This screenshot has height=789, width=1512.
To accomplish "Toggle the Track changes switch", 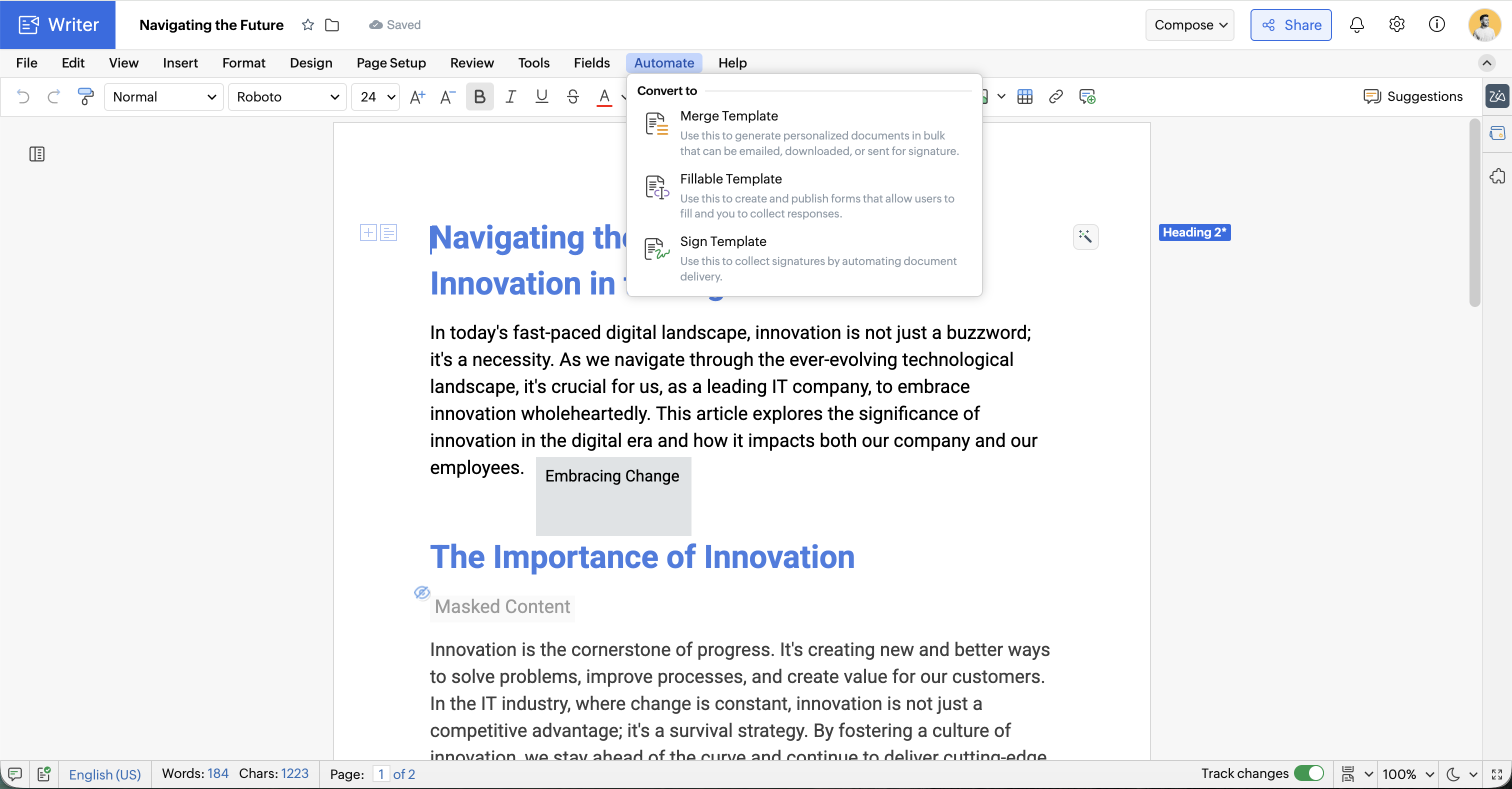I will [x=1308, y=773].
